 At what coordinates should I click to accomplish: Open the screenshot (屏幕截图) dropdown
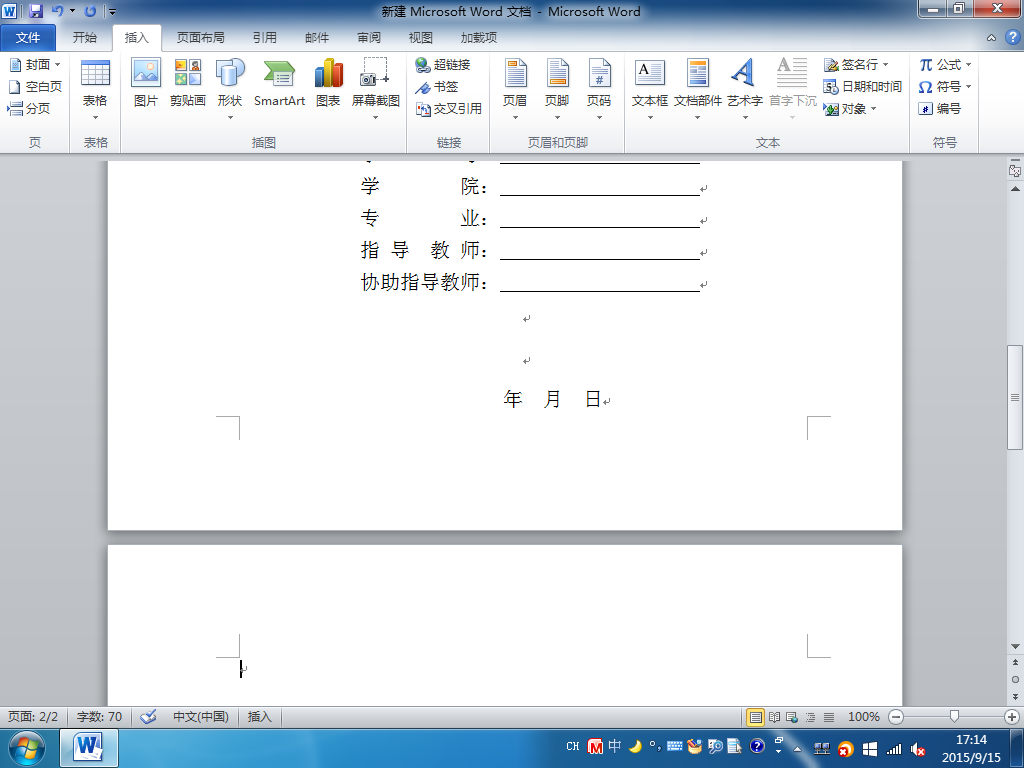(x=376, y=89)
